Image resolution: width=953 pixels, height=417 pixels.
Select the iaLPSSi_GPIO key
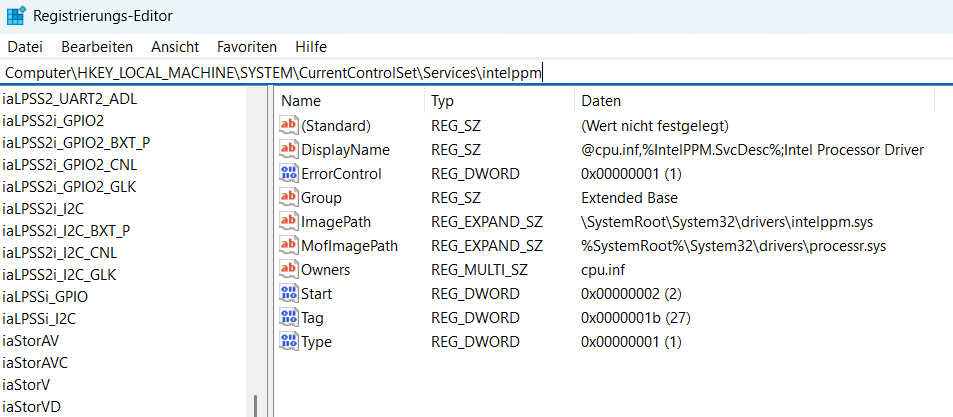(x=45, y=297)
